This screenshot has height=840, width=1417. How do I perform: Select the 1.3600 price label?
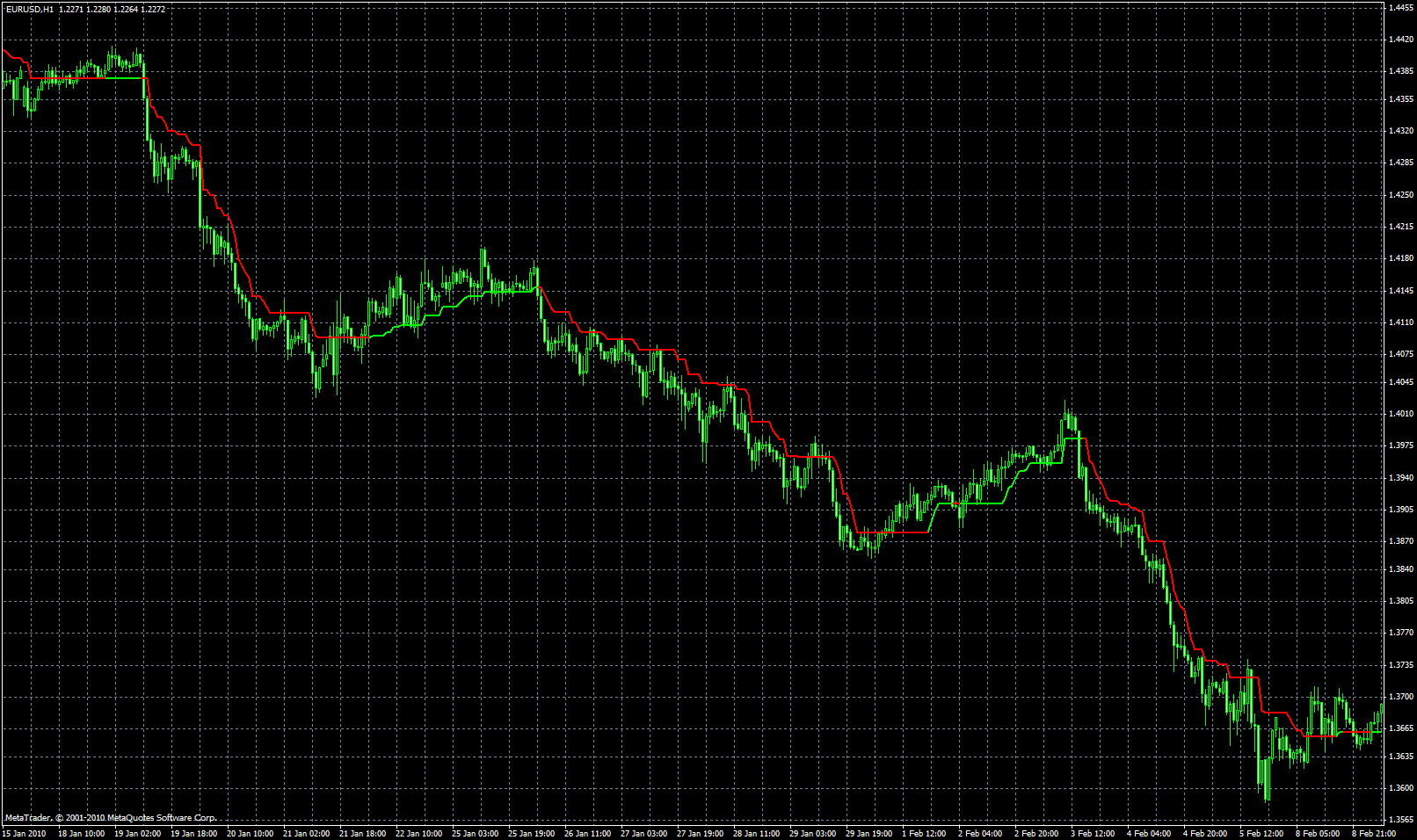[1401, 788]
